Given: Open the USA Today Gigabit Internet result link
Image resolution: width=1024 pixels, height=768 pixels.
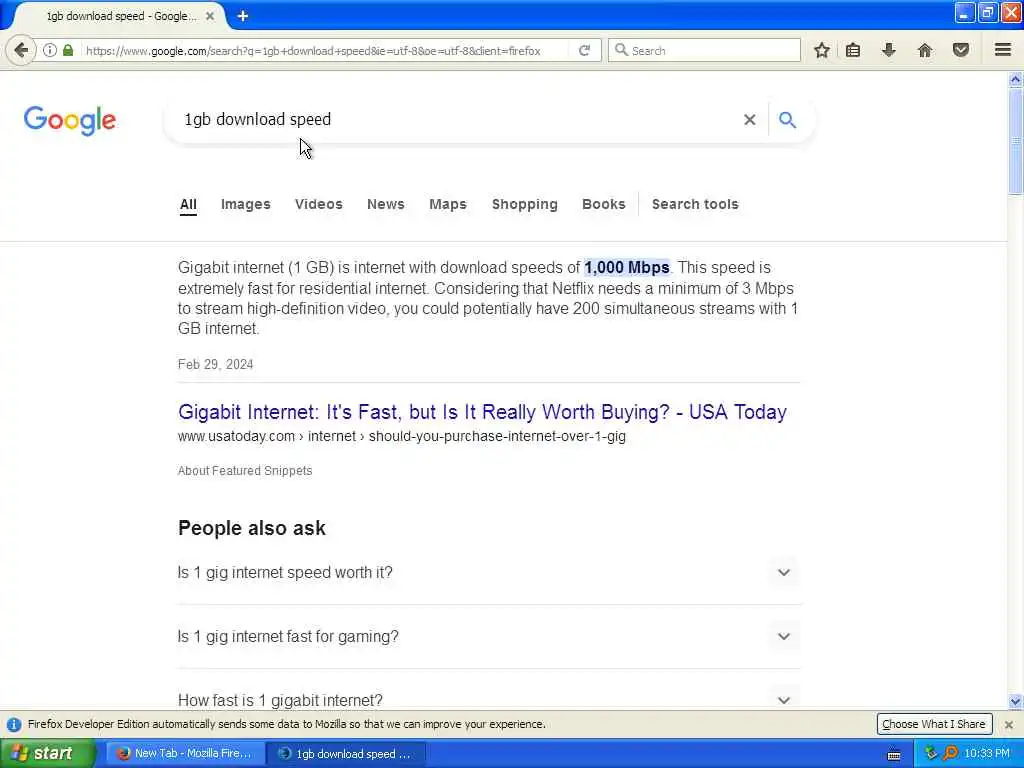Looking at the screenshot, I should tap(482, 412).
